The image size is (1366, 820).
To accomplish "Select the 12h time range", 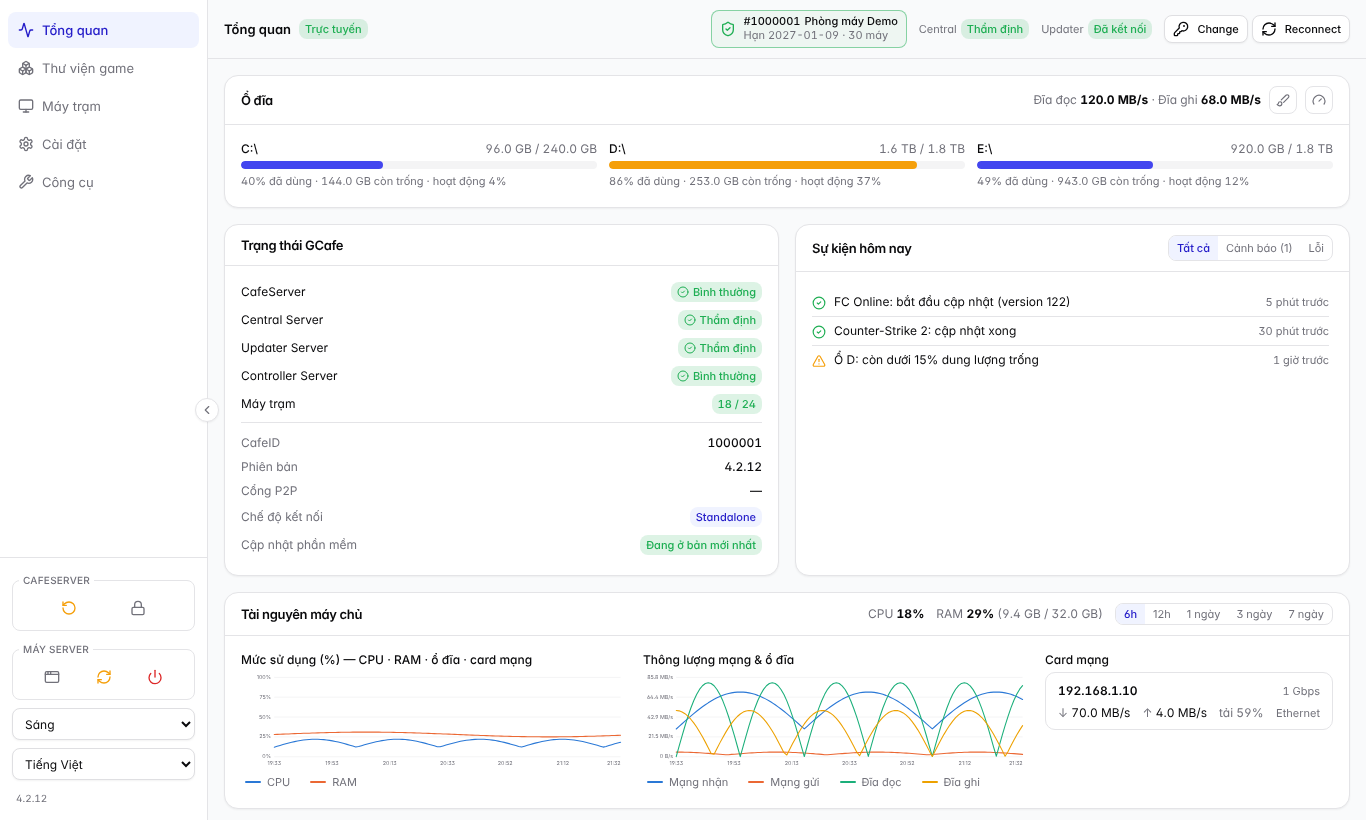I will [1161, 614].
